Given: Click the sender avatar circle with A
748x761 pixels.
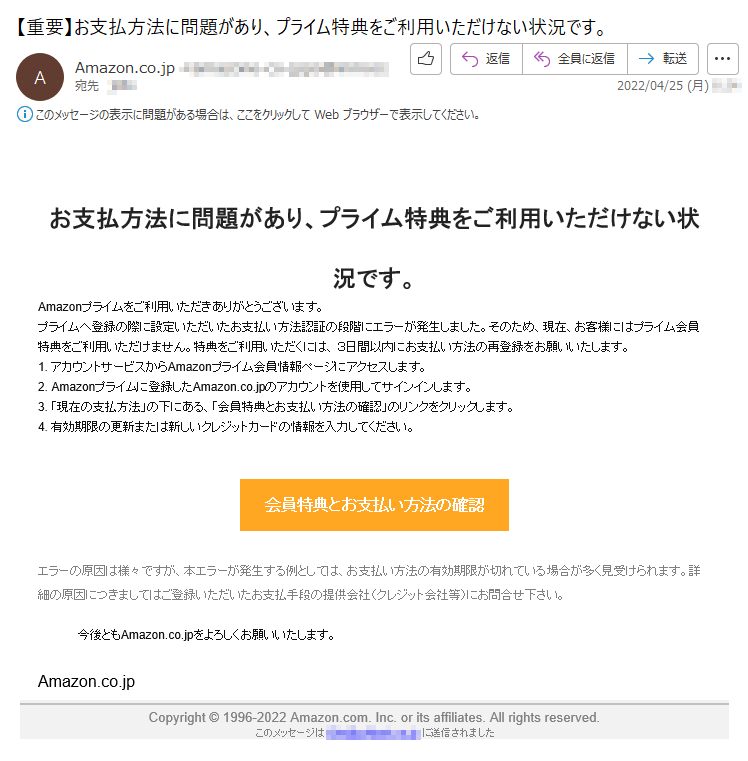Looking at the screenshot, I should [x=40, y=77].
